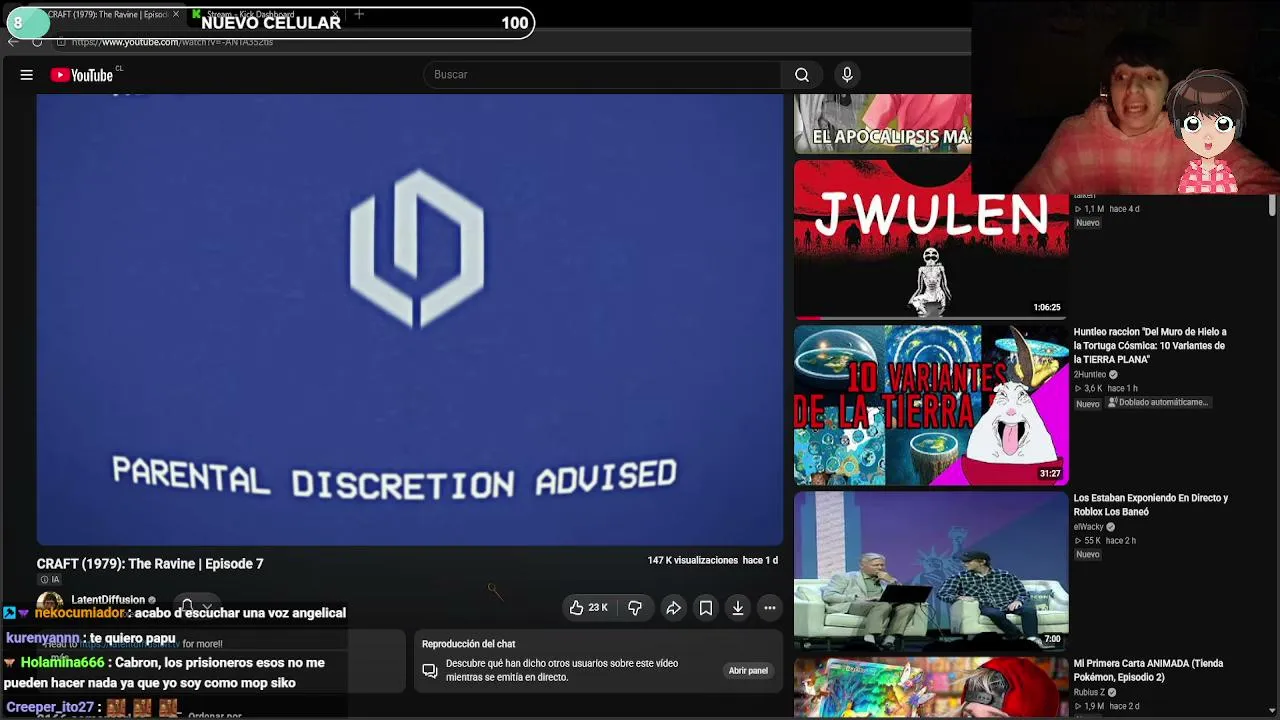Viewport: 1280px width, 720px height.
Task: Click the 3,6 K views text of Huntleo video
Action: pyautogui.click(x=1089, y=389)
